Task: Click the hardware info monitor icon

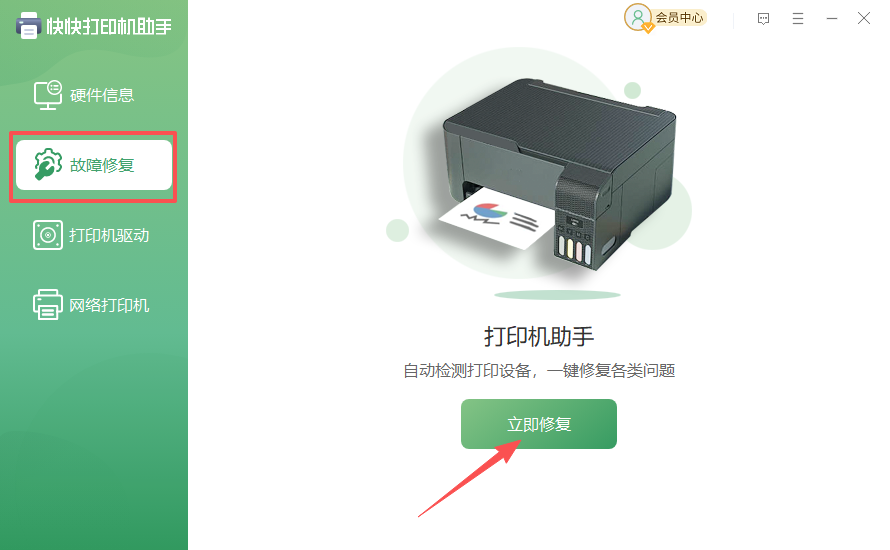Action: pos(48,95)
